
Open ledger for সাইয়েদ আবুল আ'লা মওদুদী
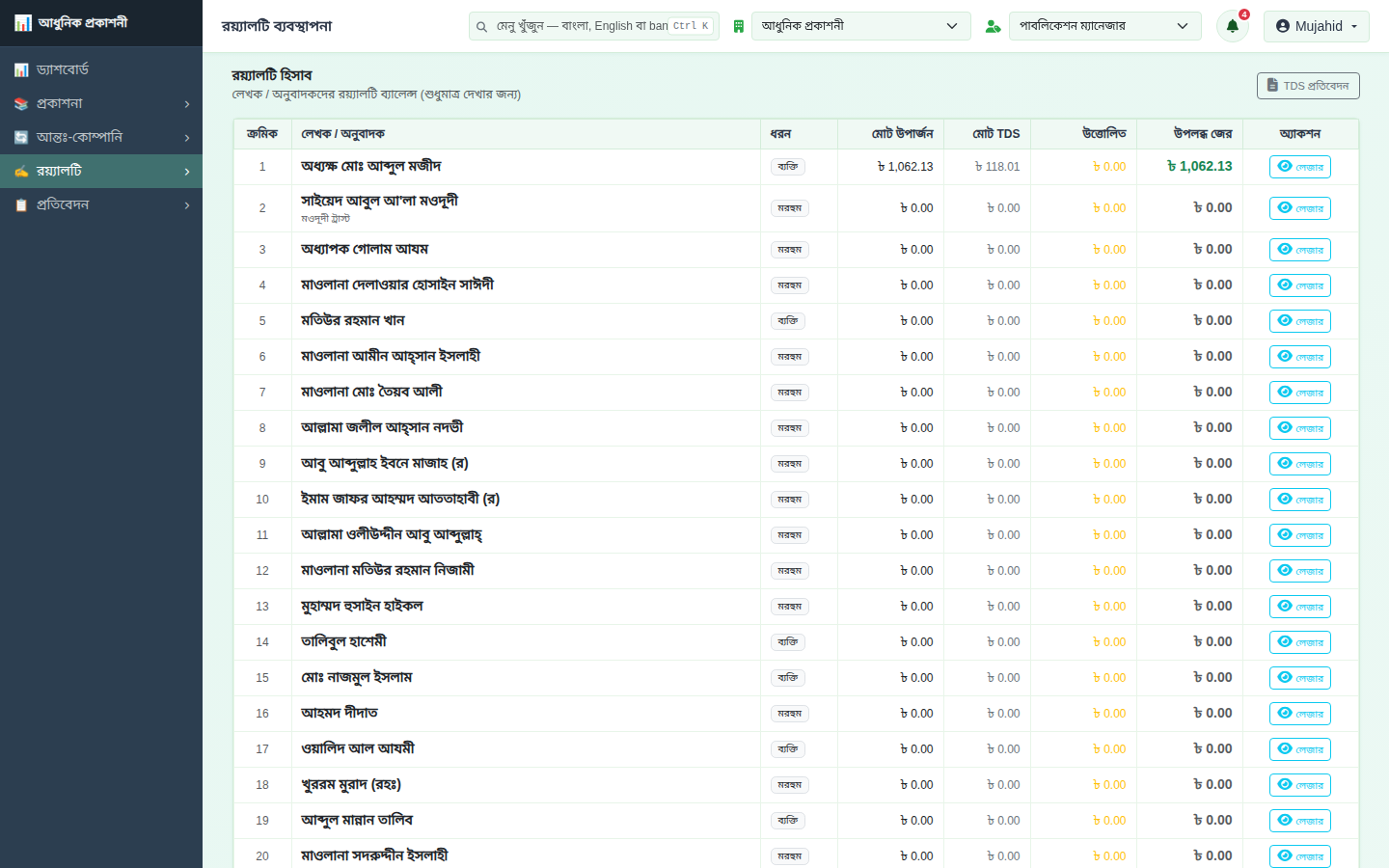(x=1300, y=208)
